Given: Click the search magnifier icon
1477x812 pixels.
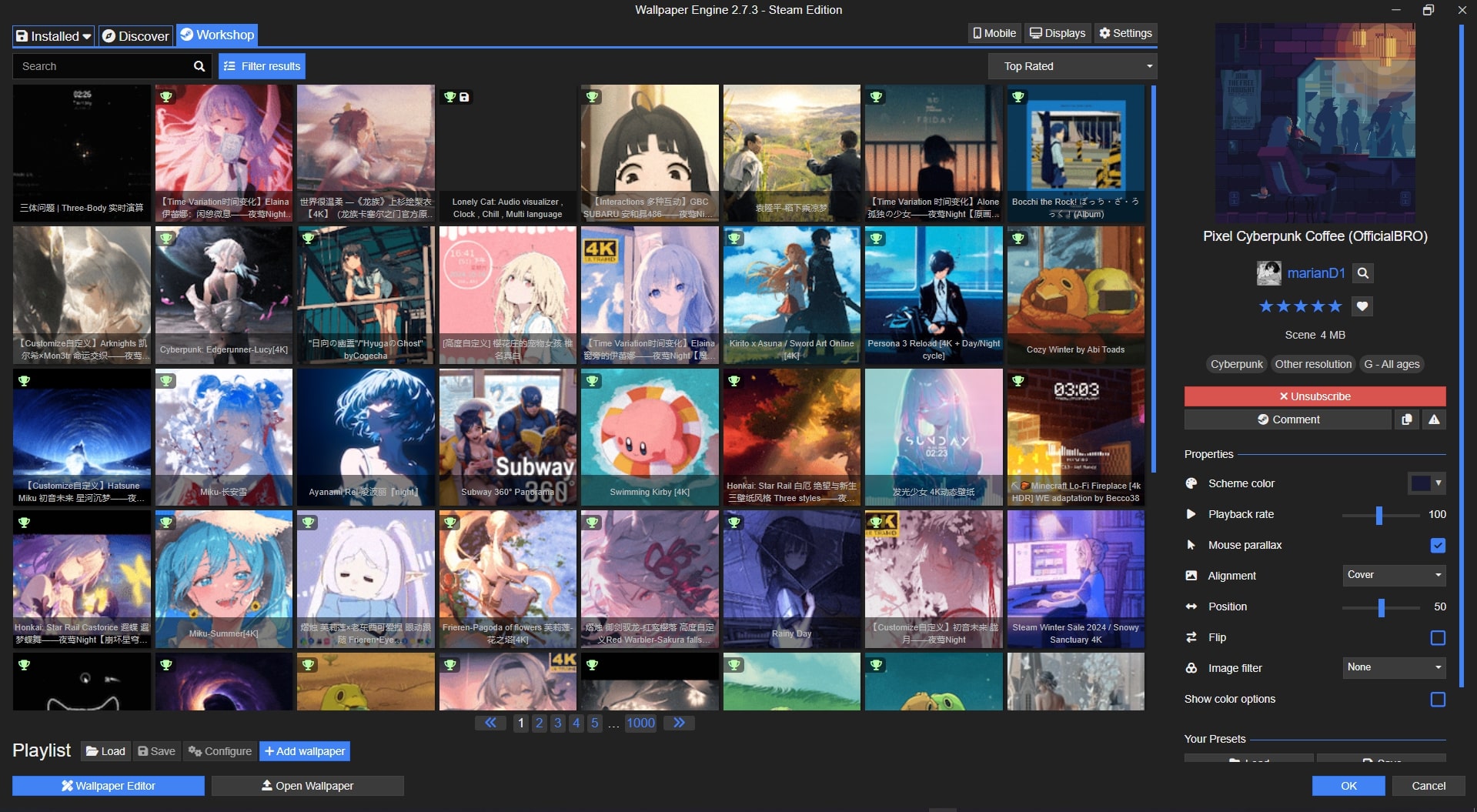Looking at the screenshot, I should click(199, 66).
